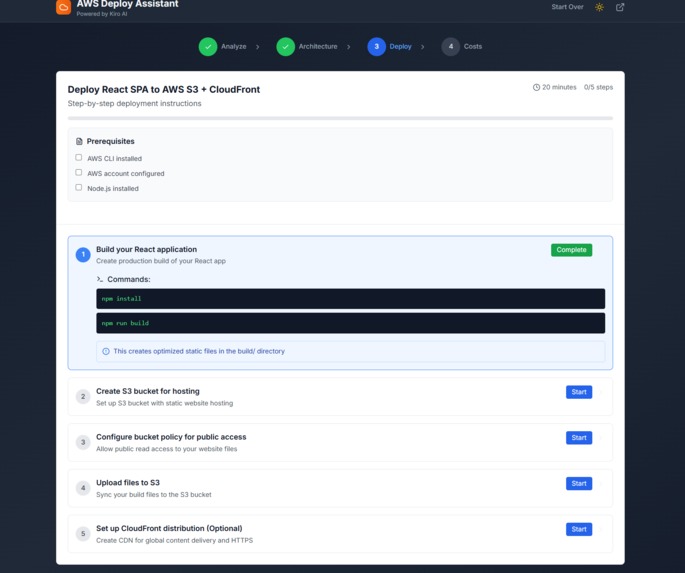The image size is (685, 573).
Task: Check the AWS account configured checkbox
Action: coord(79,173)
